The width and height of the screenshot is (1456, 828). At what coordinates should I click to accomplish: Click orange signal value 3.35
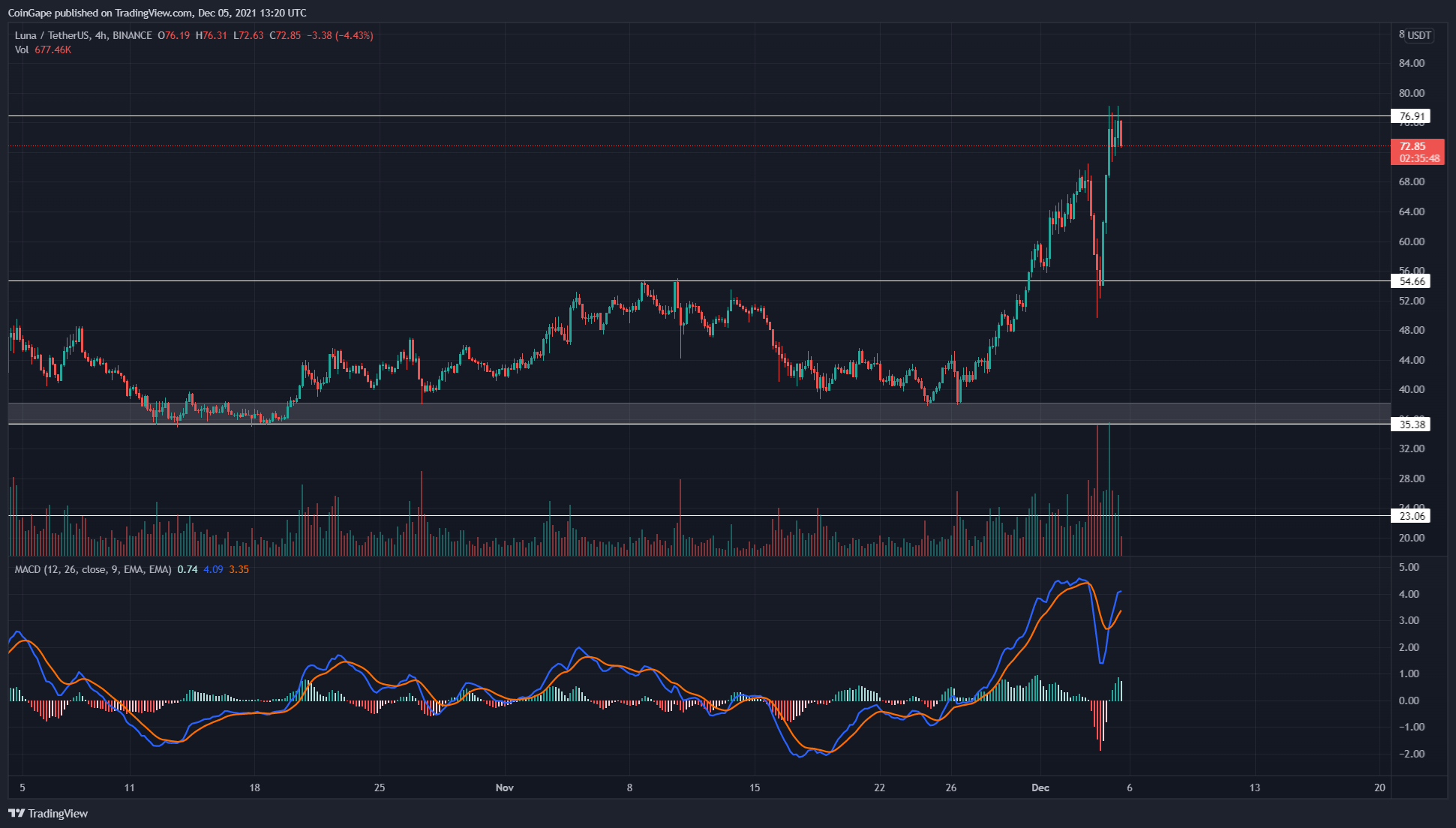click(239, 569)
